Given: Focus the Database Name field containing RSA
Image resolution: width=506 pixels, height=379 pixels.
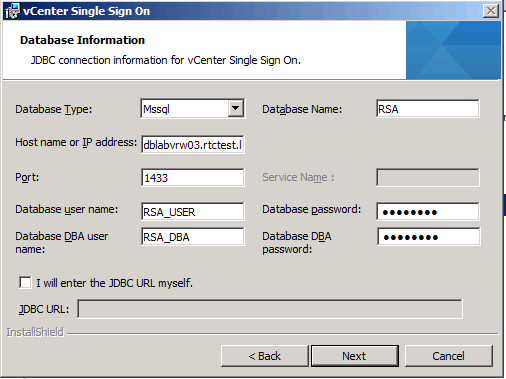Looking at the screenshot, I should tap(428, 109).
